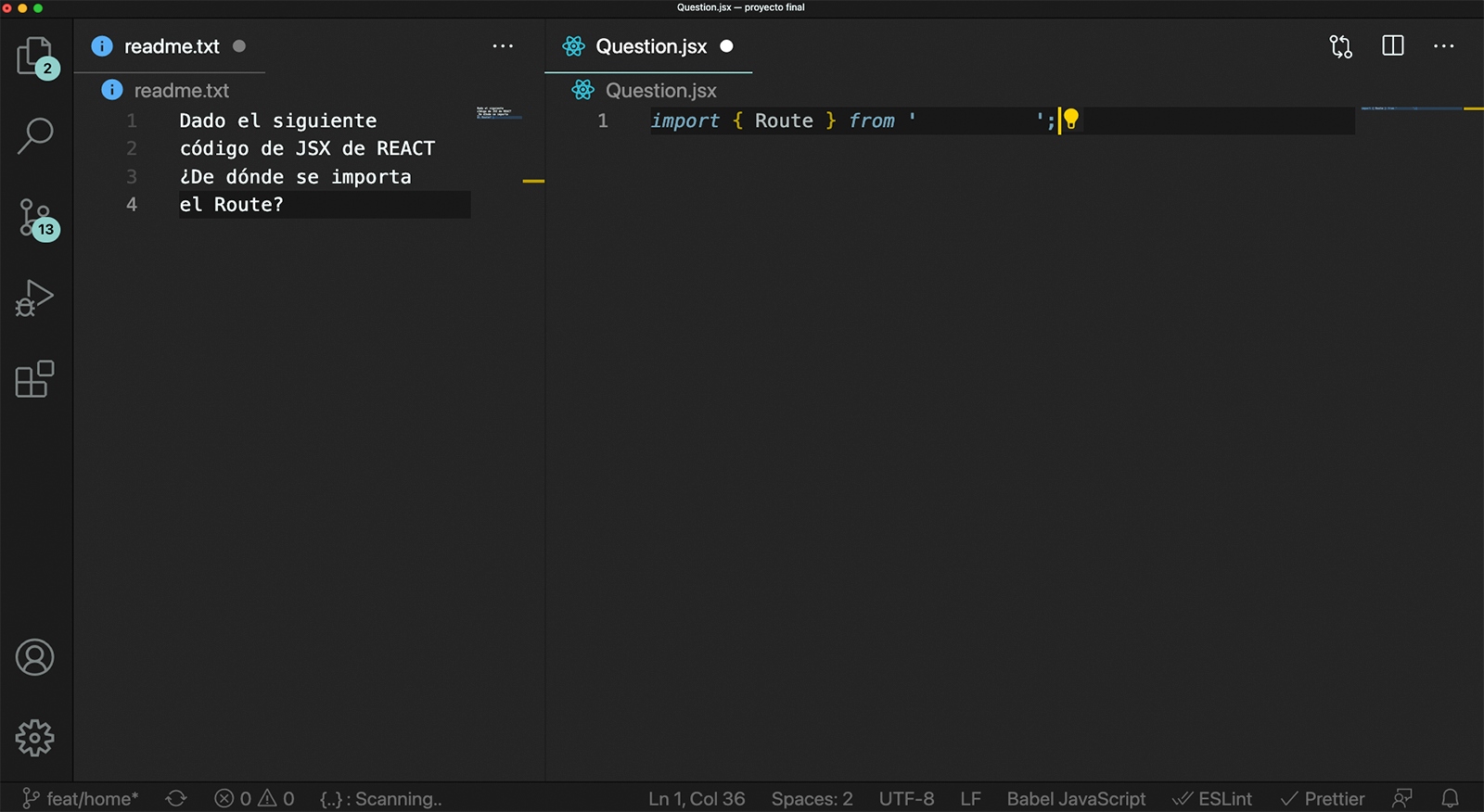Open the Manage settings gear
The image size is (1484, 812).
click(x=35, y=738)
